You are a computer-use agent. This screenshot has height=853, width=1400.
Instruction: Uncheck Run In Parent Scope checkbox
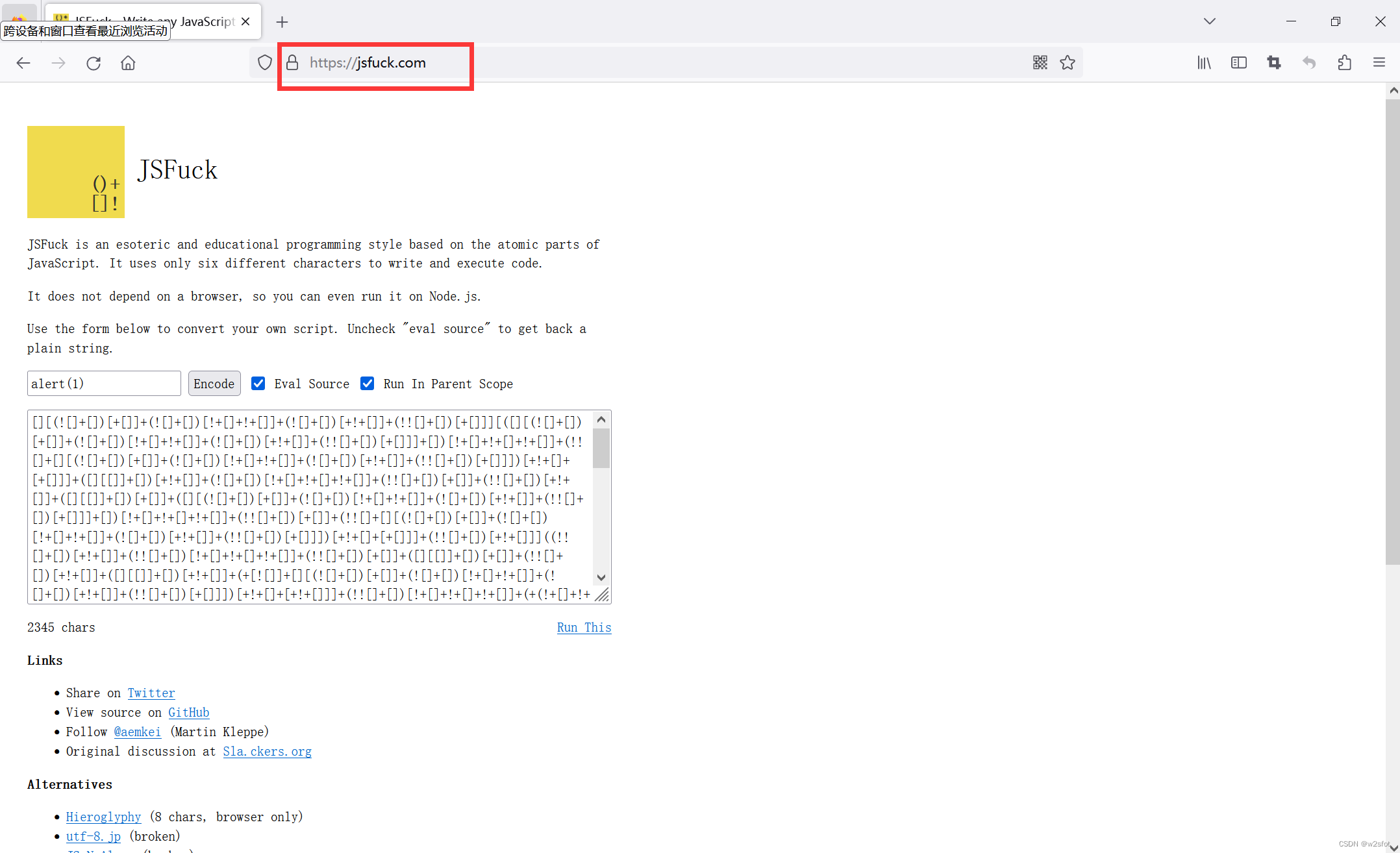coord(368,384)
